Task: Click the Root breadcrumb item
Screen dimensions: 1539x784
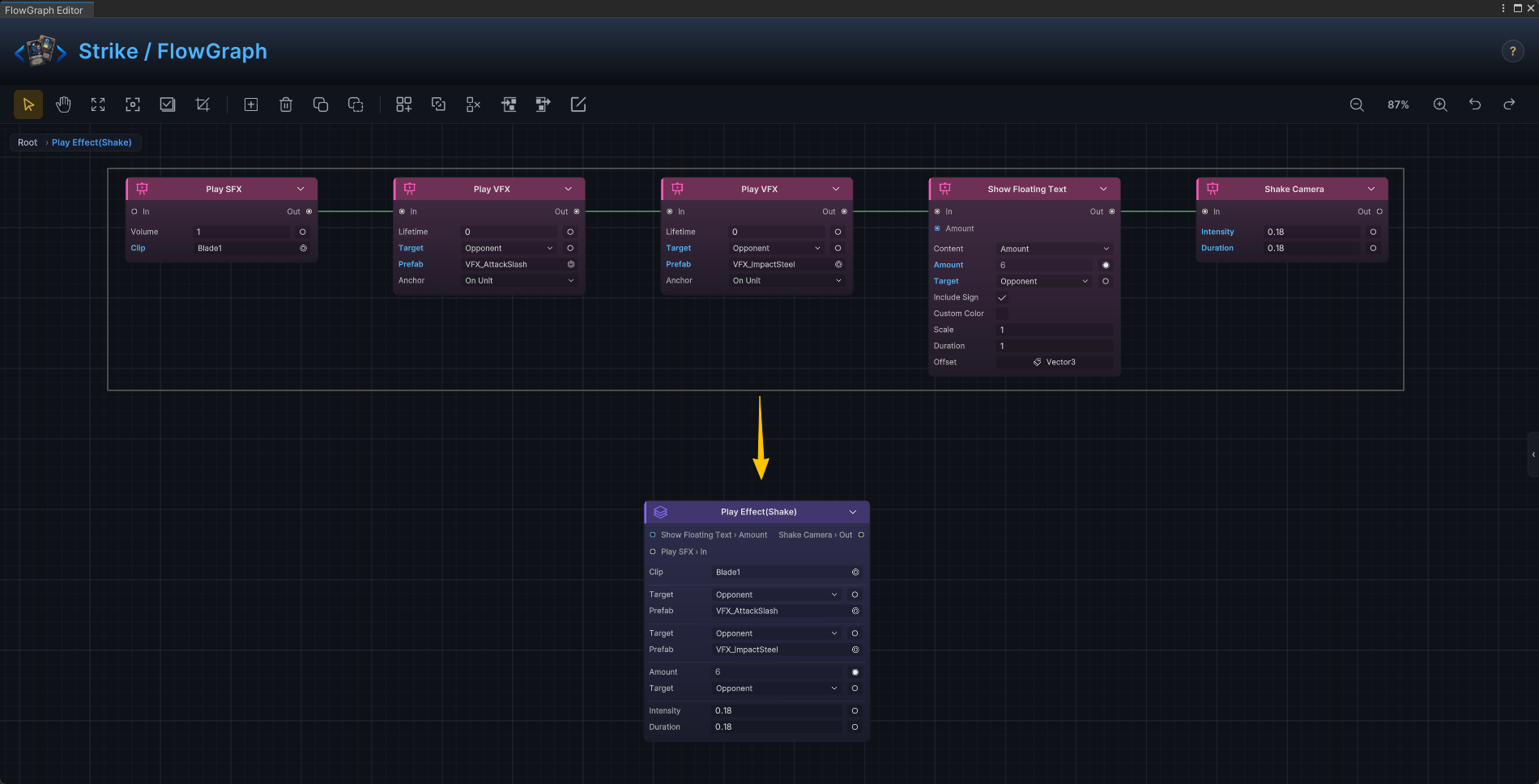Action: coord(28,143)
